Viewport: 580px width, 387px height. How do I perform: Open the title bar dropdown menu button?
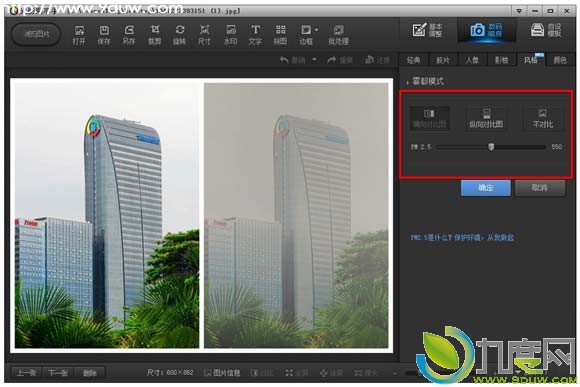(519, 11)
